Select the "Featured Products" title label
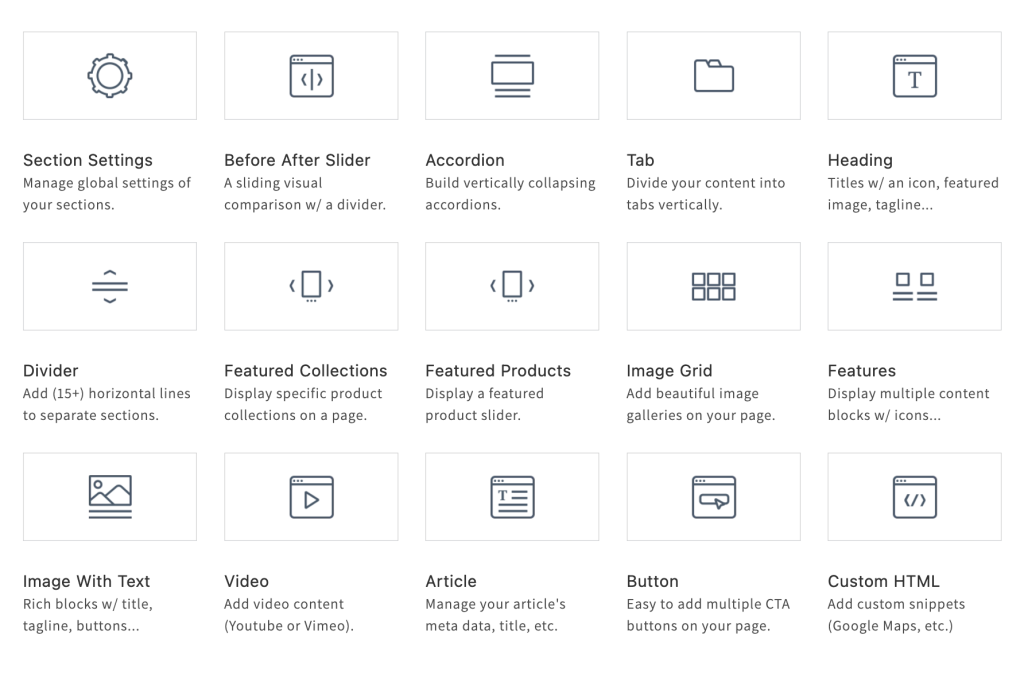Viewport: 1024px width, 677px height. (498, 371)
